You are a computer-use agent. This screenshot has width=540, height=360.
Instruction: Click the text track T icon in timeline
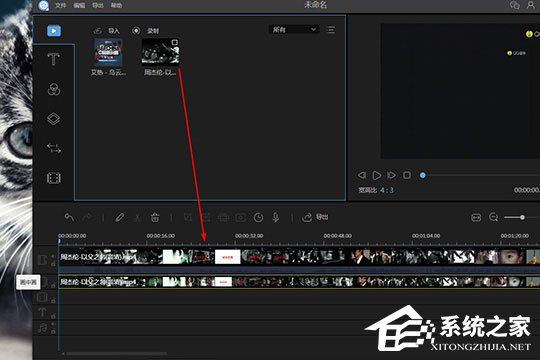(x=42, y=312)
